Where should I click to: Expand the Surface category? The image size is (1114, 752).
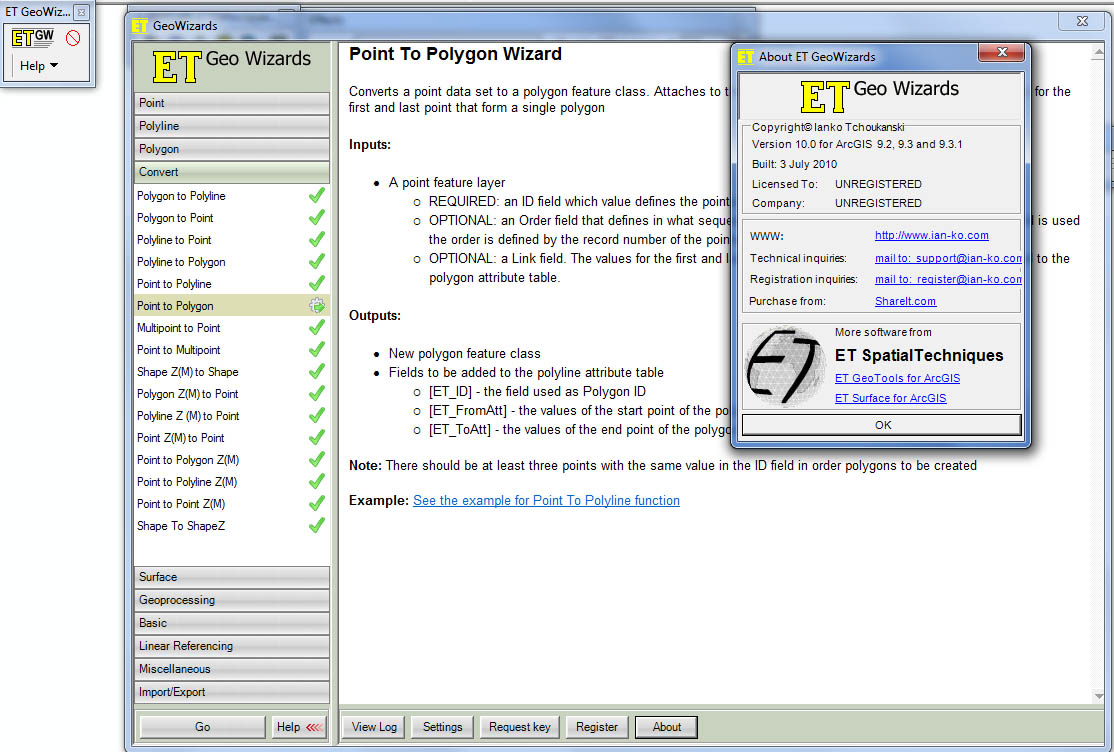232,577
